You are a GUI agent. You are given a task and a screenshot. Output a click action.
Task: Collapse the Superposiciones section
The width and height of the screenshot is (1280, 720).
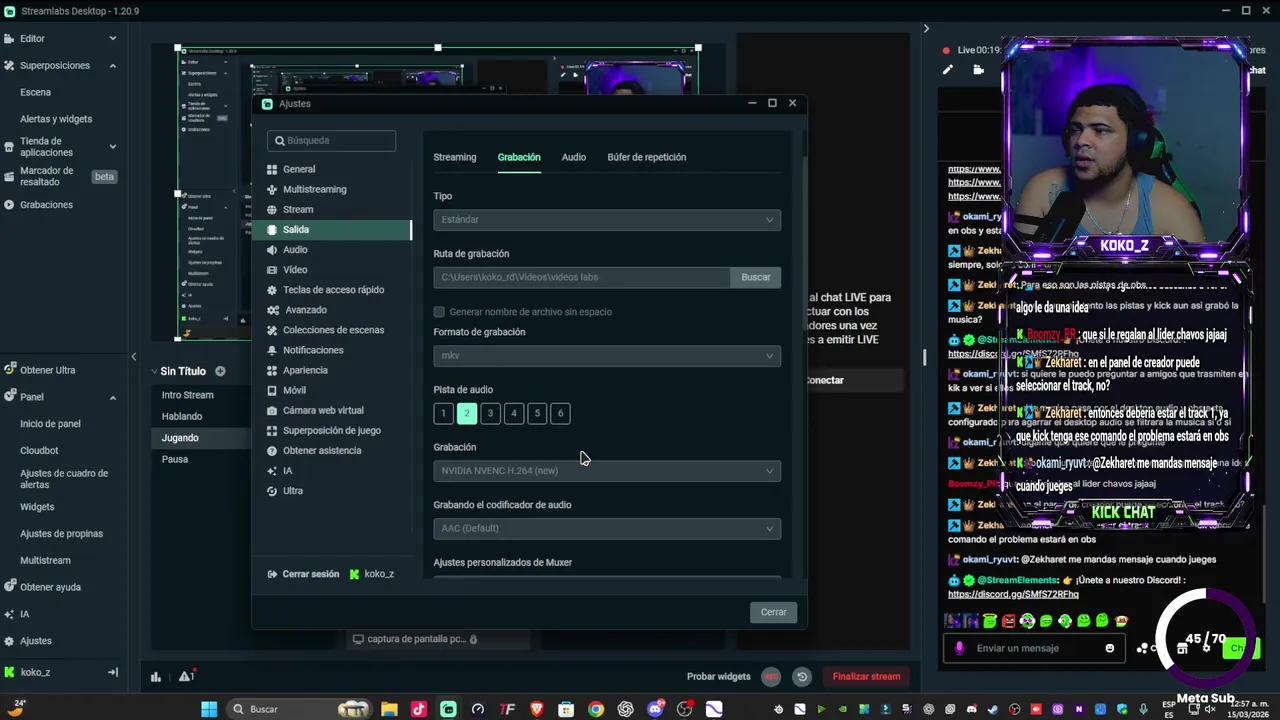click(x=112, y=65)
